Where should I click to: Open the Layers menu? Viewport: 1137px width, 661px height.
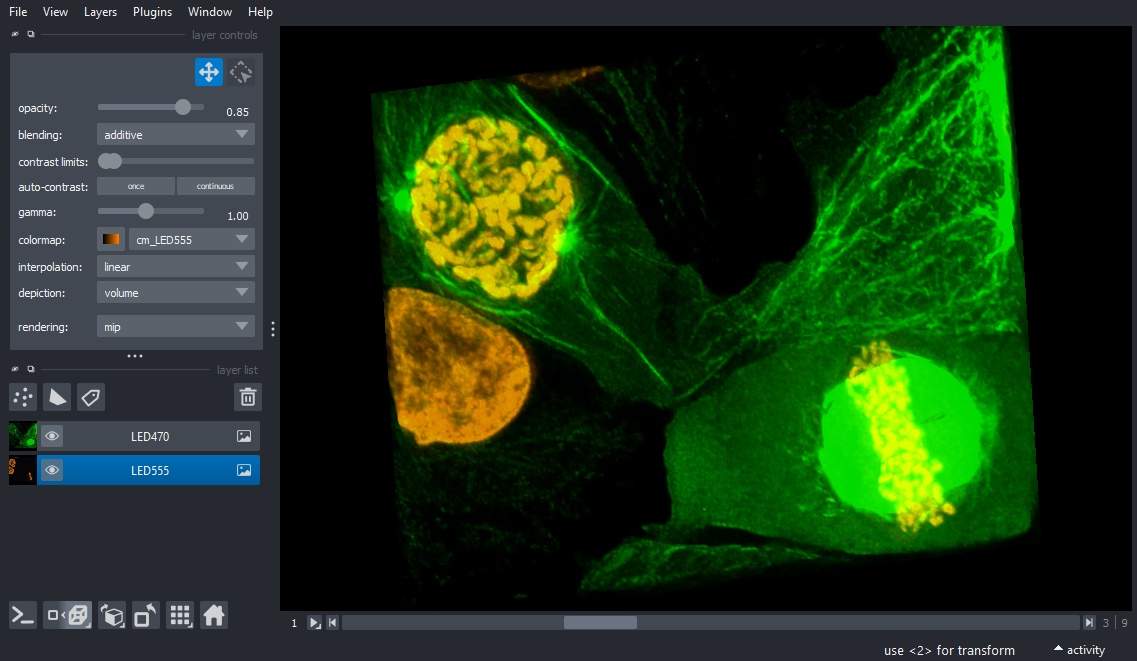click(x=100, y=12)
